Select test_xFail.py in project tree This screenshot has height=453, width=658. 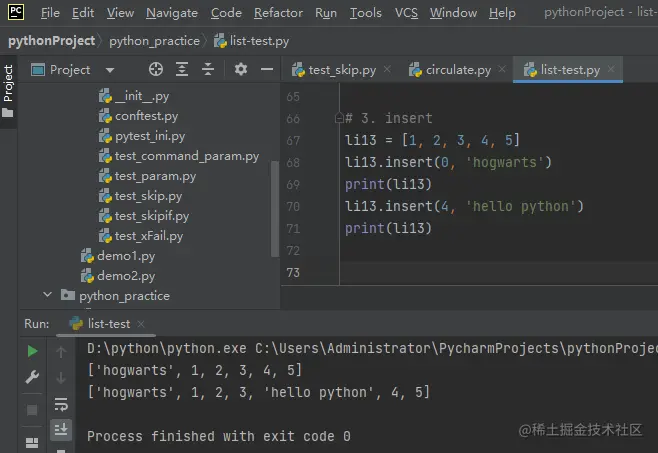[x=141, y=236]
